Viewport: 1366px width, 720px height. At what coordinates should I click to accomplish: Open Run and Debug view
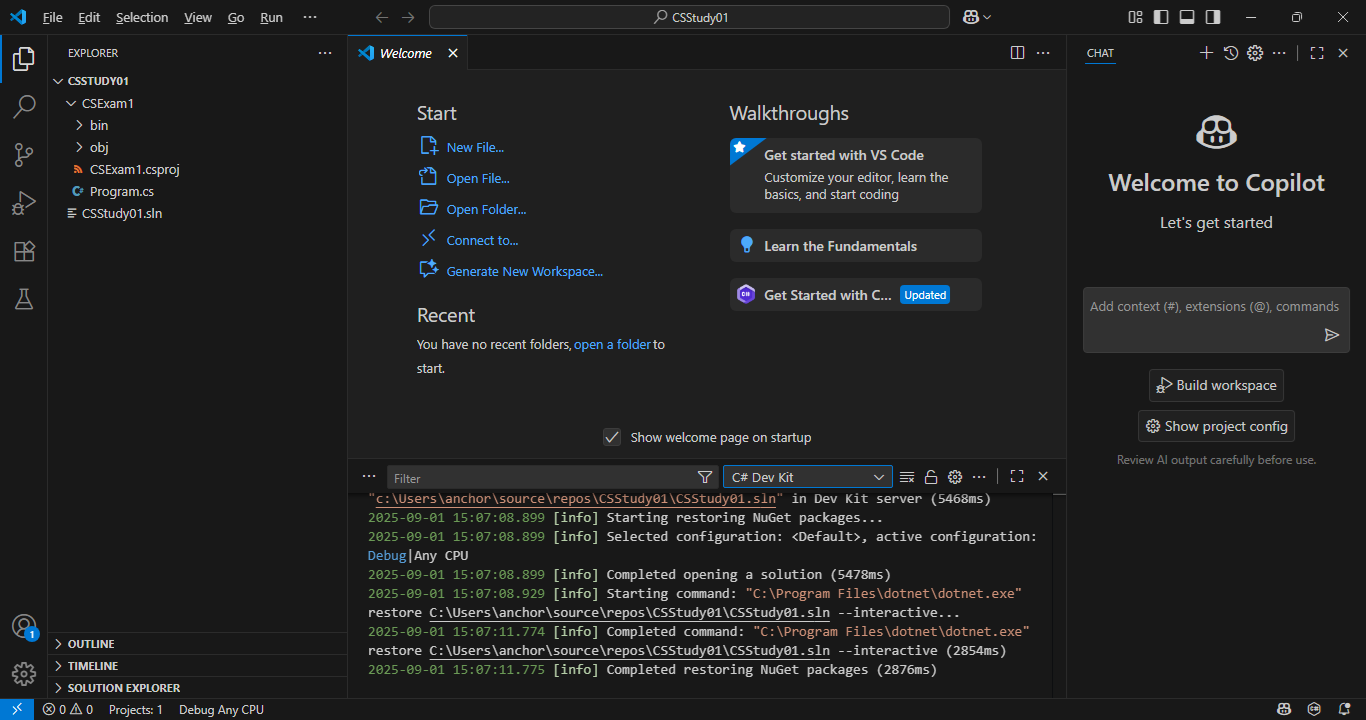pyautogui.click(x=24, y=203)
